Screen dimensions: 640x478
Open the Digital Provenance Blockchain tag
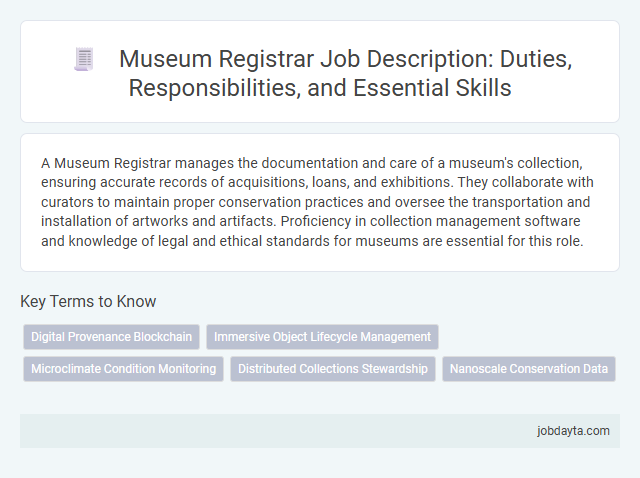point(111,337)
